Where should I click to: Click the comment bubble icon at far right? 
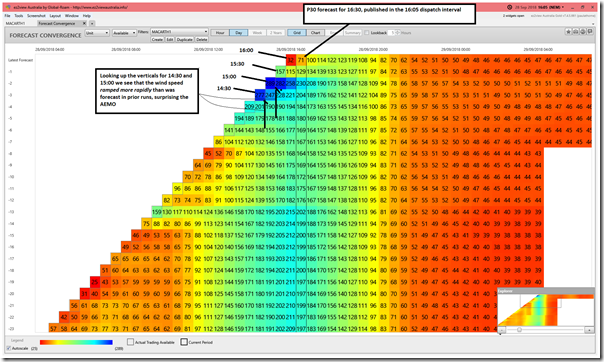pos(590,32)
